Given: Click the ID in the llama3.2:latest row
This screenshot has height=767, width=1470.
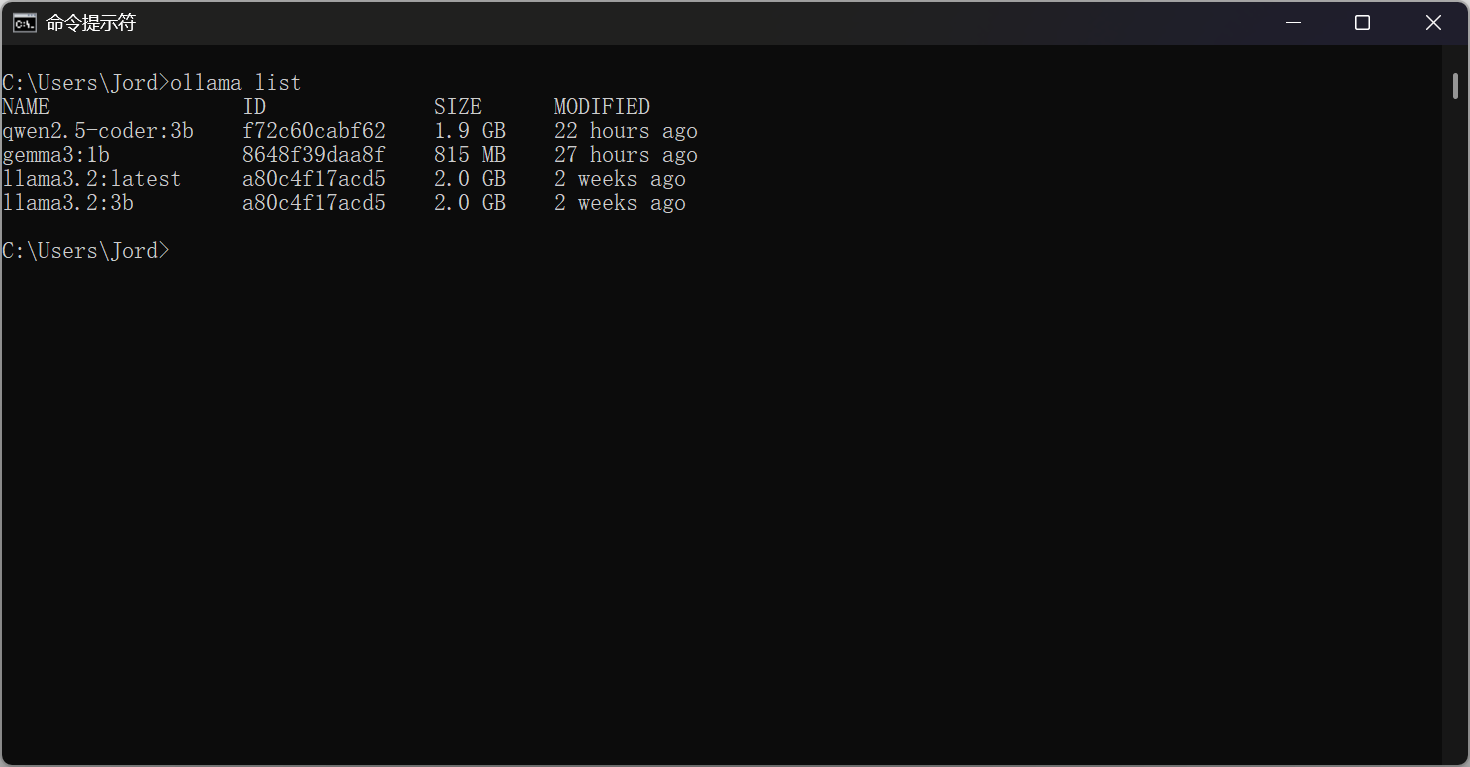Looking at the screenshot, I should (x=314, y=179).
